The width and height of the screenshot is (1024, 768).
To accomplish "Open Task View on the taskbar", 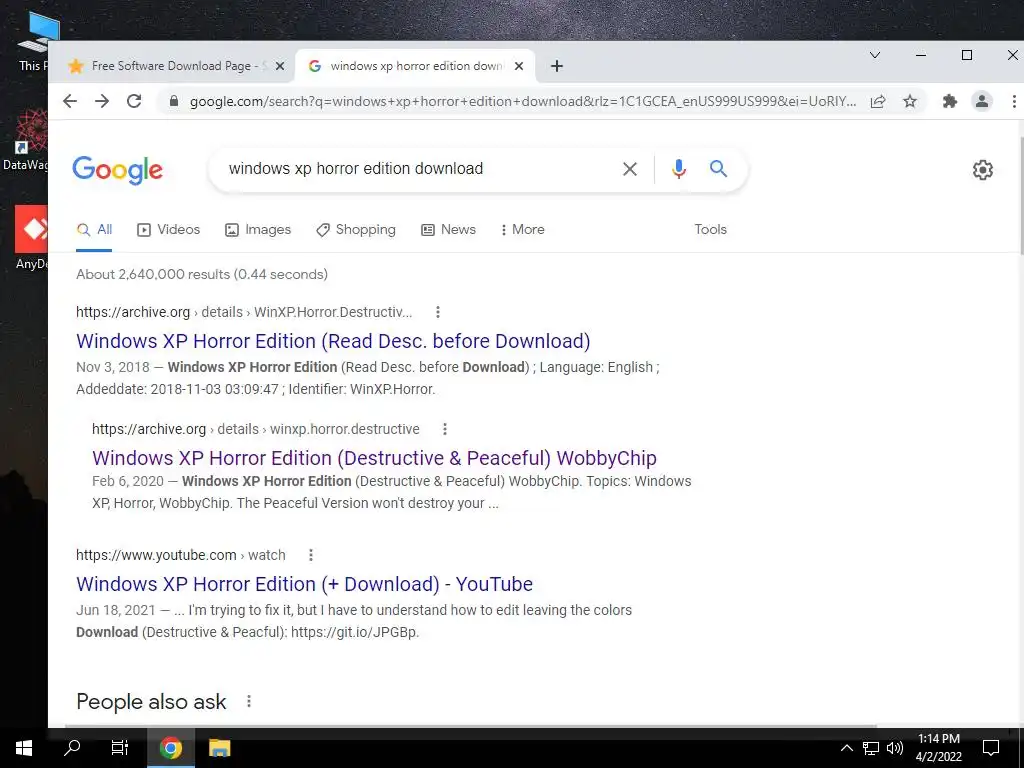I will click(x=120, y=748).
